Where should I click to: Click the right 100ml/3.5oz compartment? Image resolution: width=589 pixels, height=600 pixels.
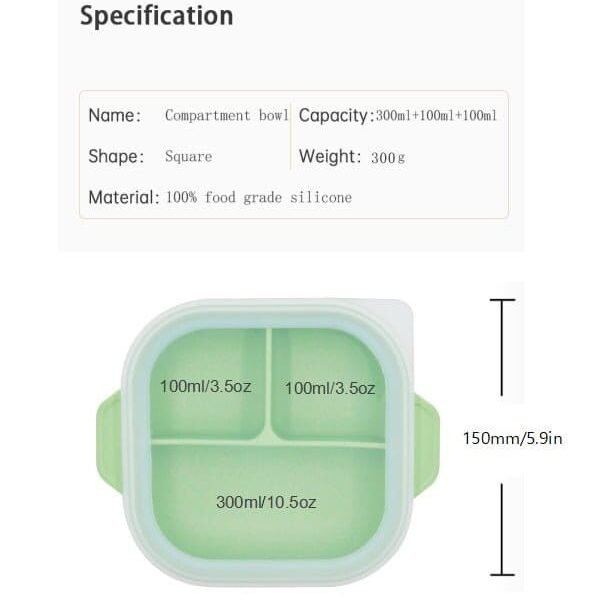[x=328, y=384]
